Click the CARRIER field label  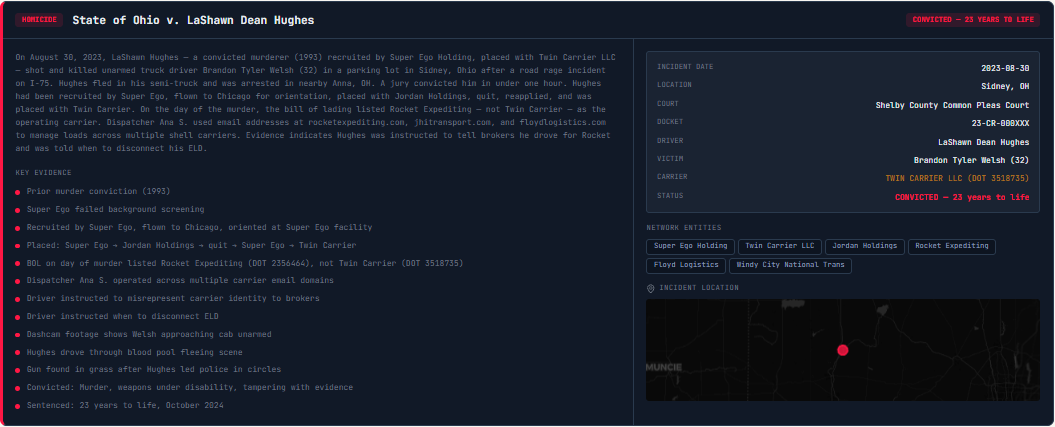tap(671, 177)
